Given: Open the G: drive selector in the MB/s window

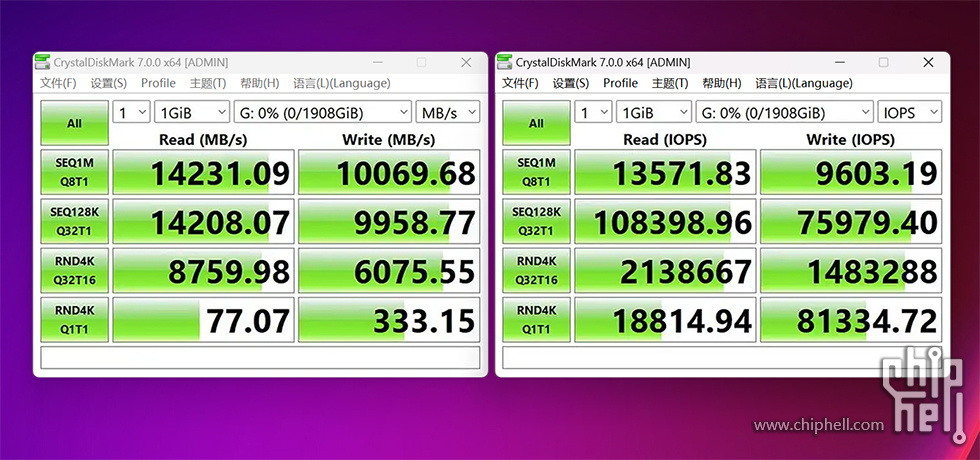Looking at the screenshot, I should click(x=321, y=113).
